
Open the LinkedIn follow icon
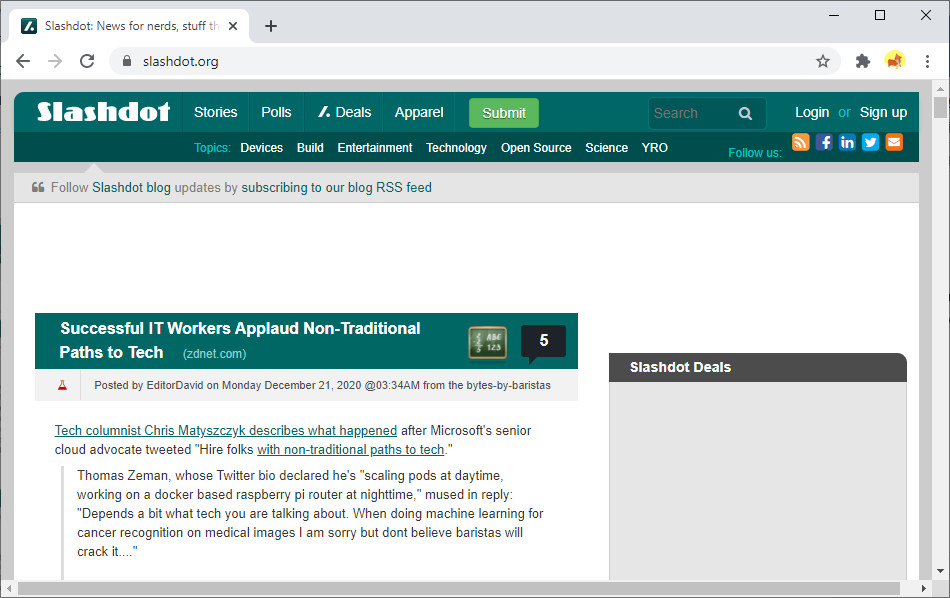[x=847, y=142]
